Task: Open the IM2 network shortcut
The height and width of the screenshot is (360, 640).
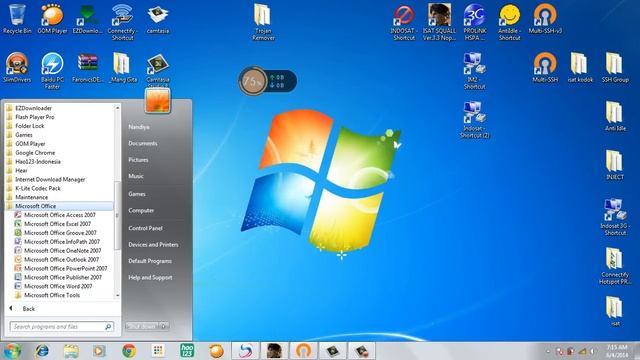Action: click(x=474, y=71)
